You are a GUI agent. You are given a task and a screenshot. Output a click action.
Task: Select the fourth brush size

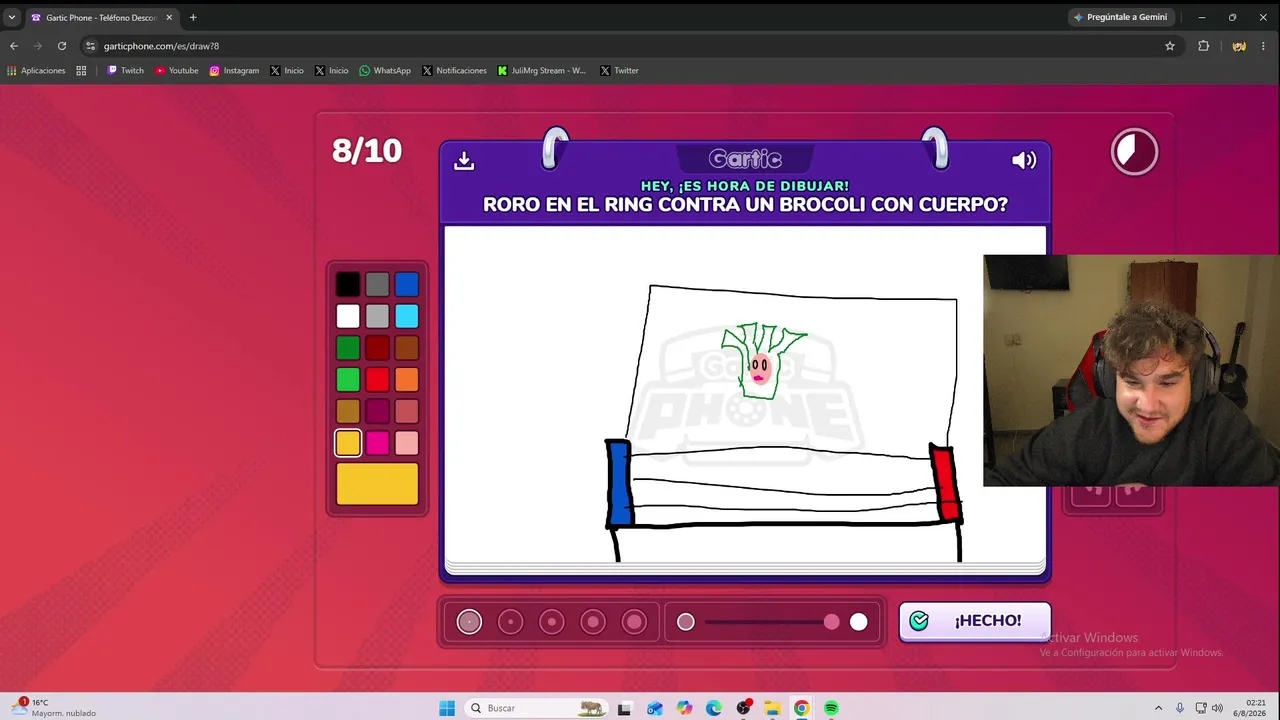[x=593, y=622]
